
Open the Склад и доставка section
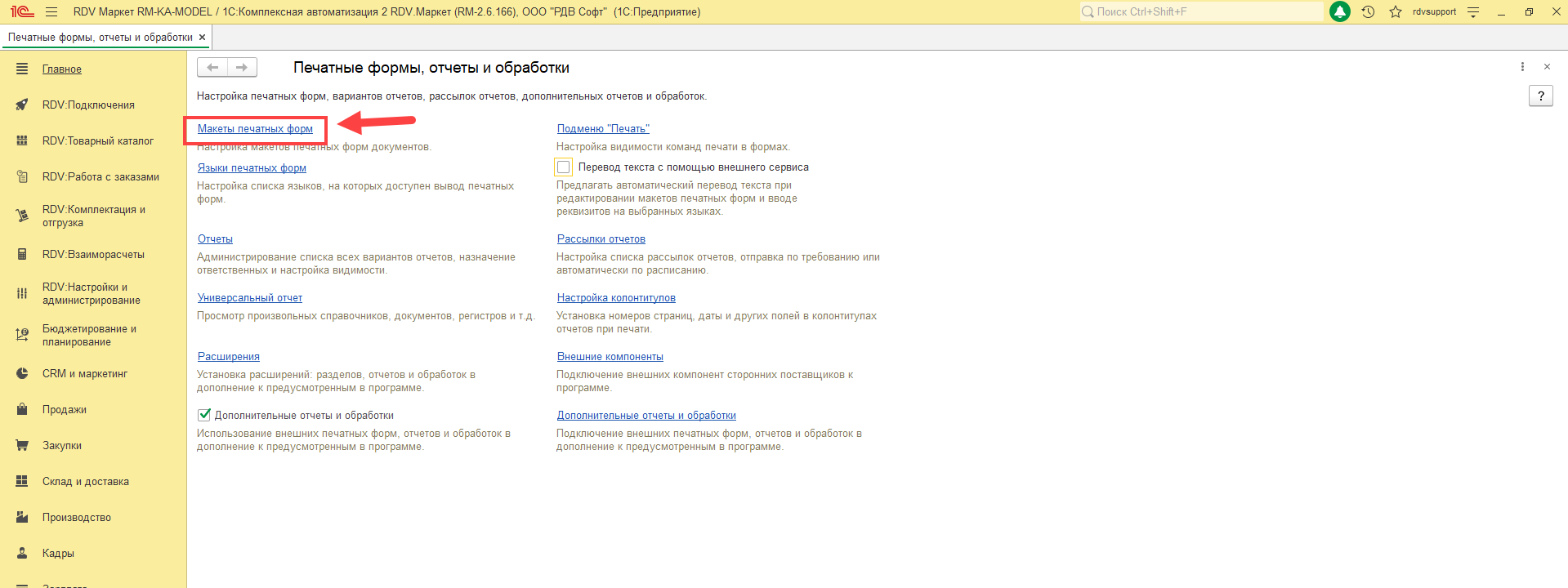(86, 482)
